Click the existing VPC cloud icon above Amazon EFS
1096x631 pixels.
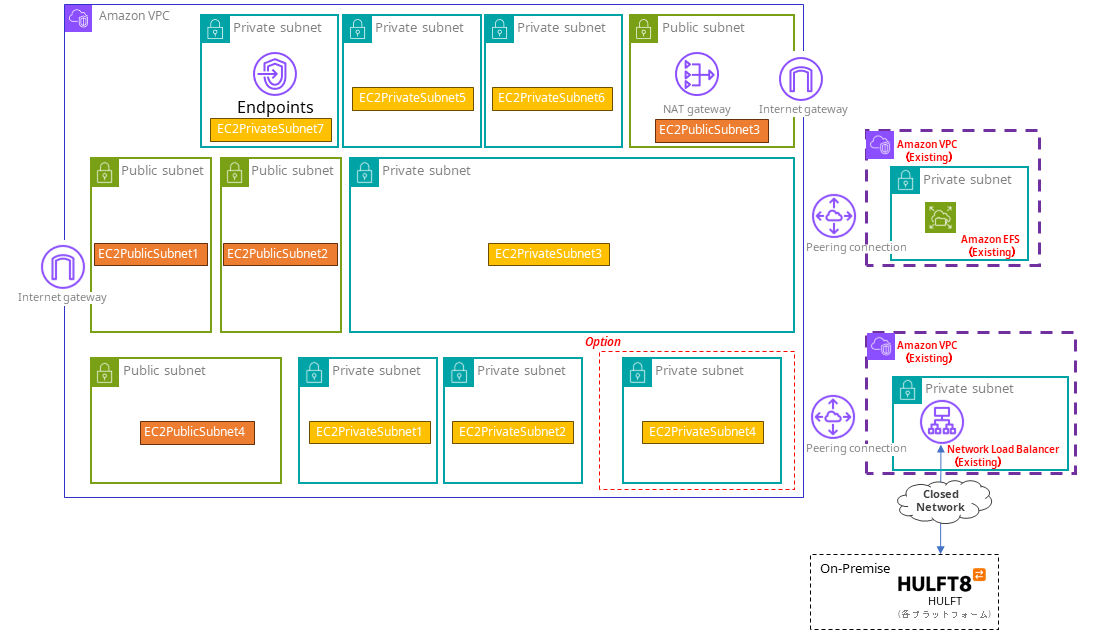[x=880, y=145]
